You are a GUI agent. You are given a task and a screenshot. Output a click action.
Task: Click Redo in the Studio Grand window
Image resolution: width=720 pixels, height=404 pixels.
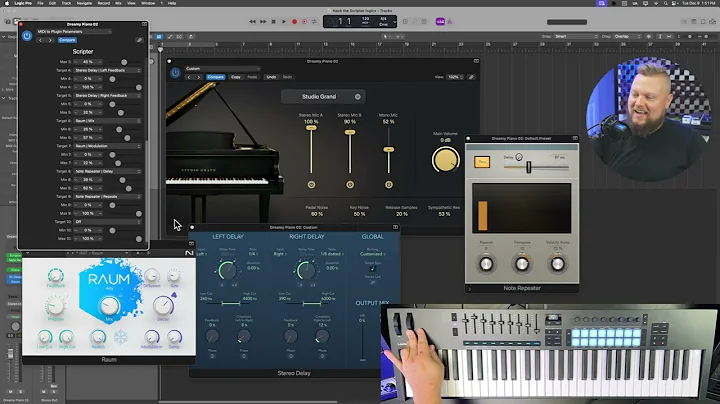click(287, 77)
